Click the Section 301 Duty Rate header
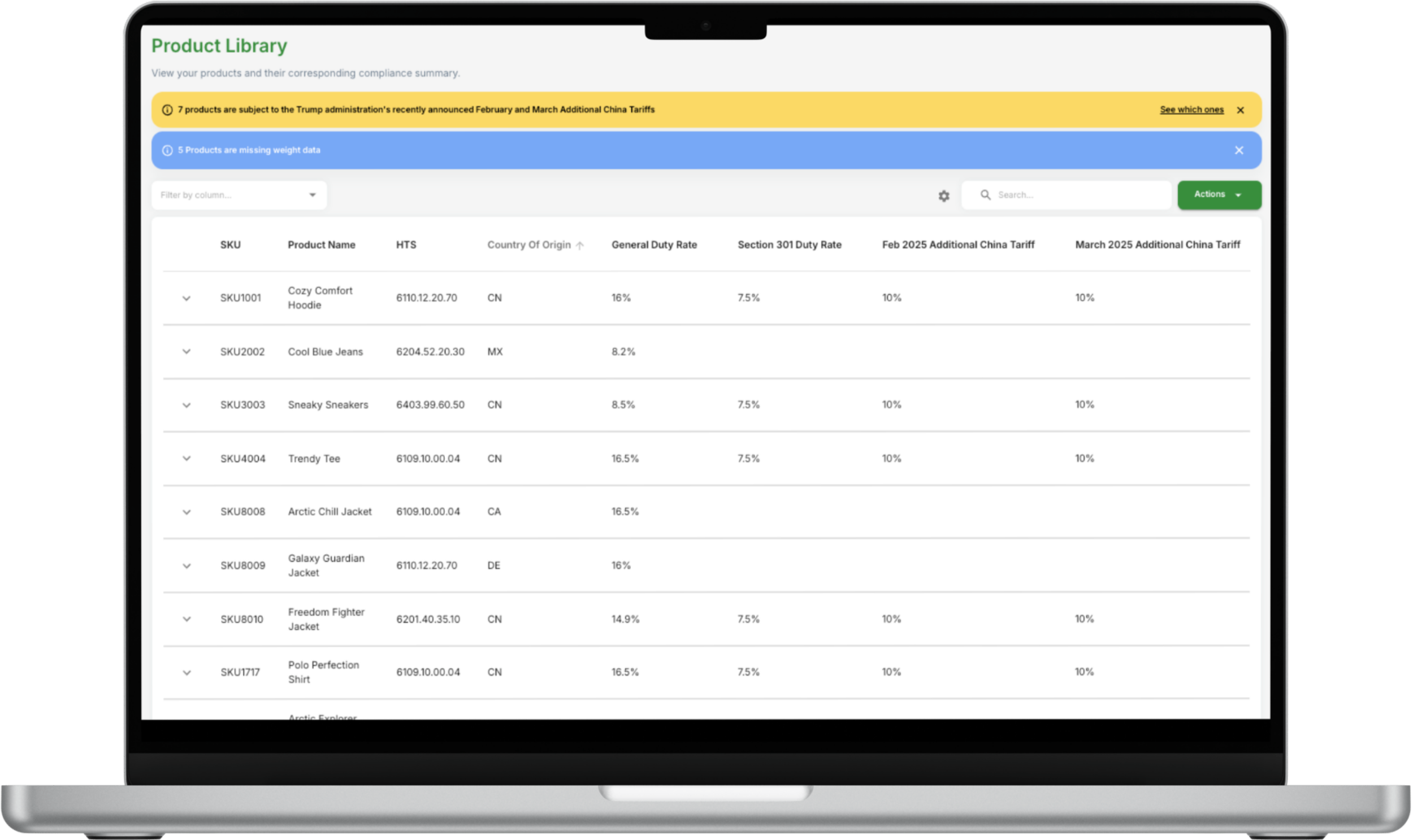 (790, 245)
